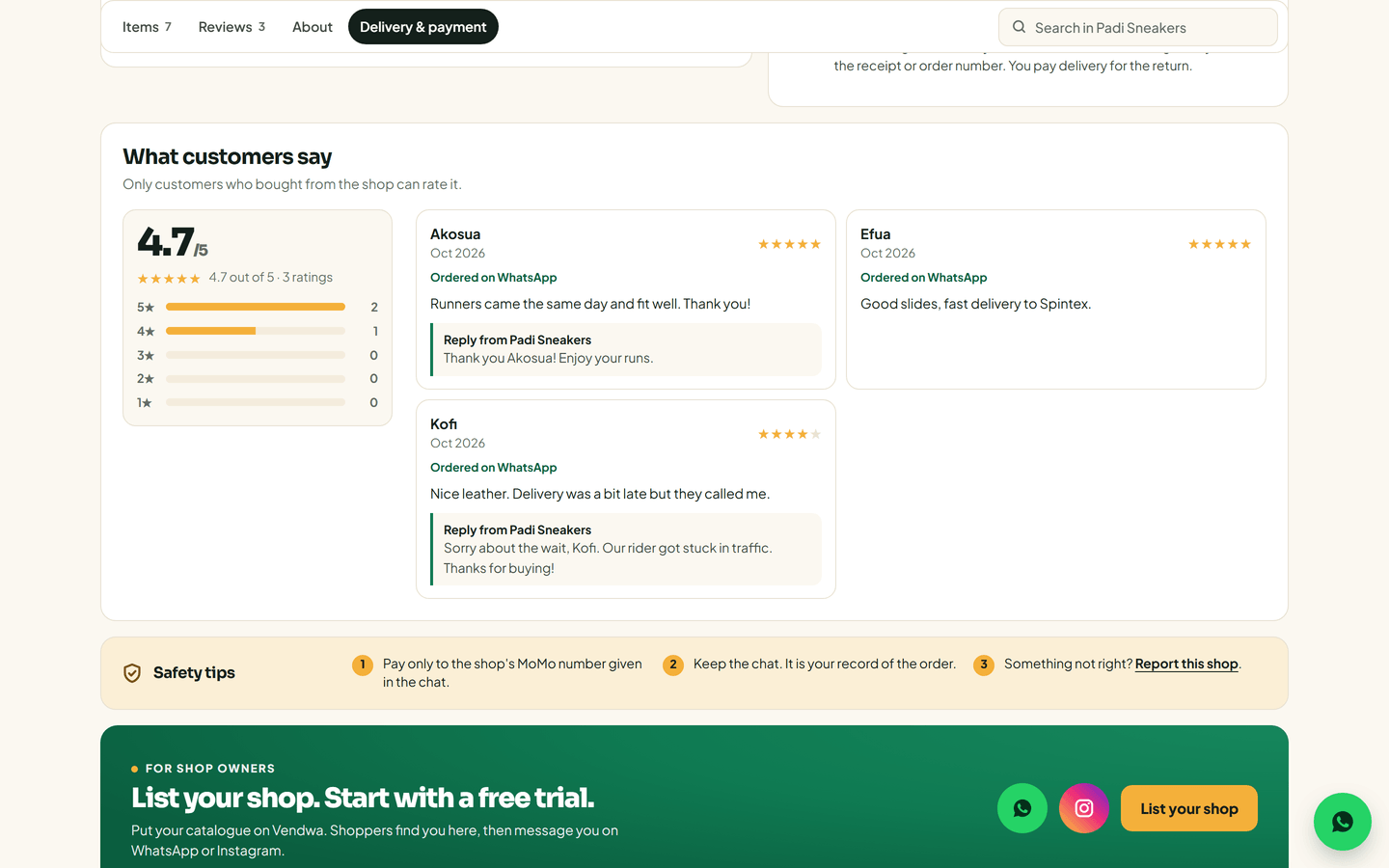Click the 4-star rating bar
This screenshot has width=1389, height=868.
click(x=256, y=331)
